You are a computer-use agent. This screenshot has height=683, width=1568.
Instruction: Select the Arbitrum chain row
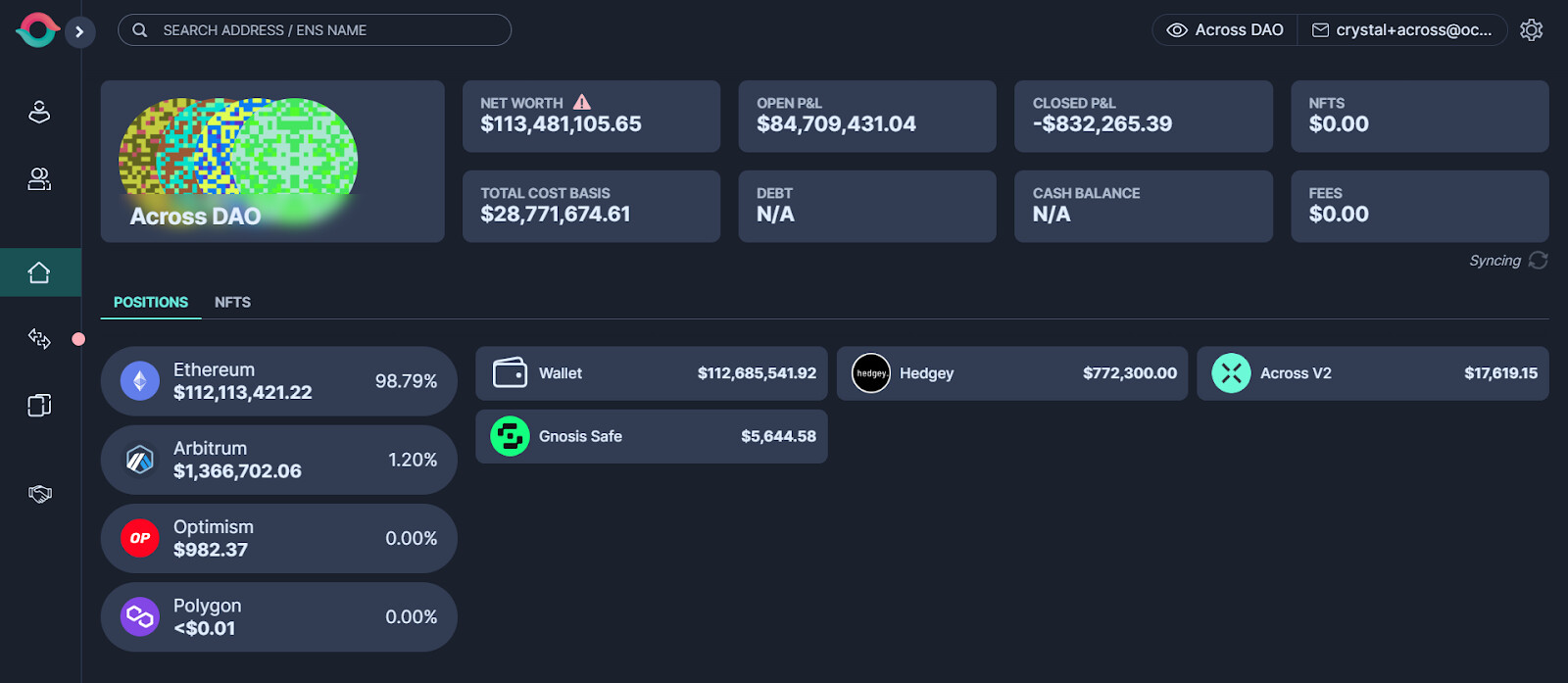(279, 460)
